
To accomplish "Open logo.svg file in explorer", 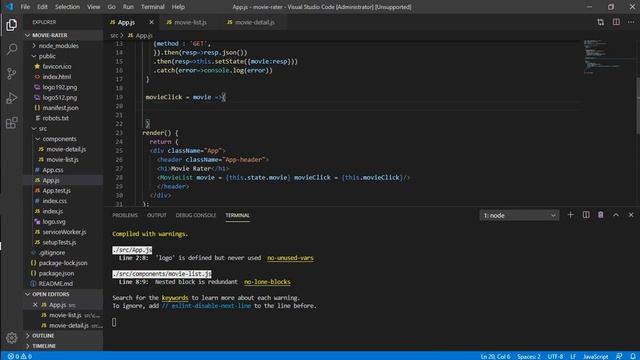I will tap(54, 222).
